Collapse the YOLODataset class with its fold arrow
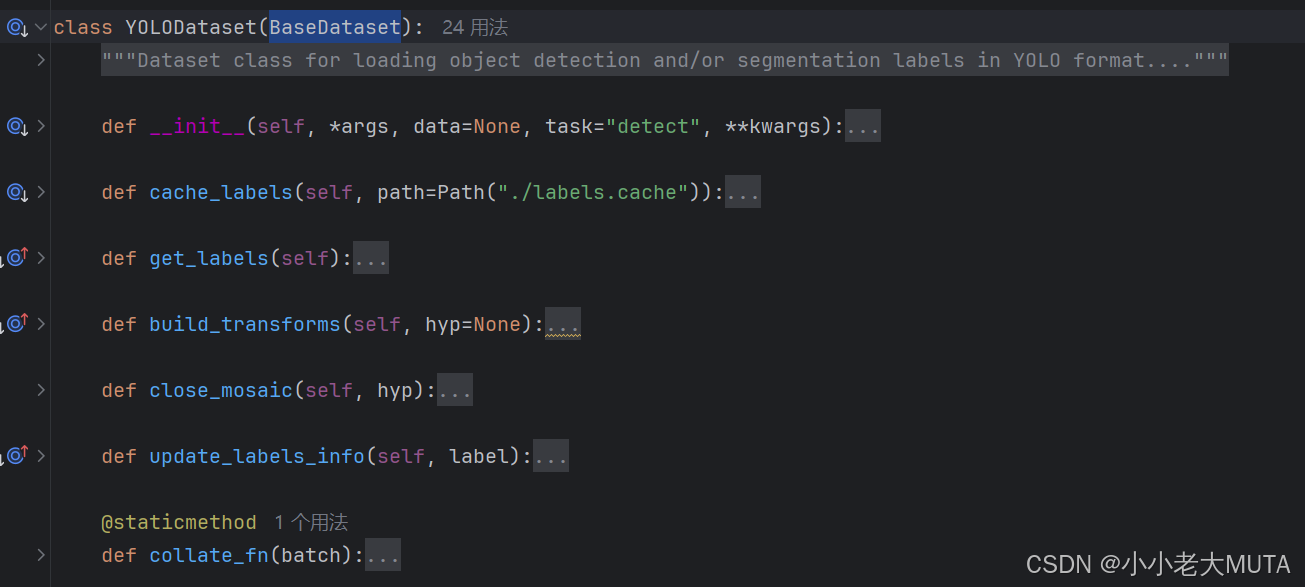1305x587 pixels. coord(41,27)
